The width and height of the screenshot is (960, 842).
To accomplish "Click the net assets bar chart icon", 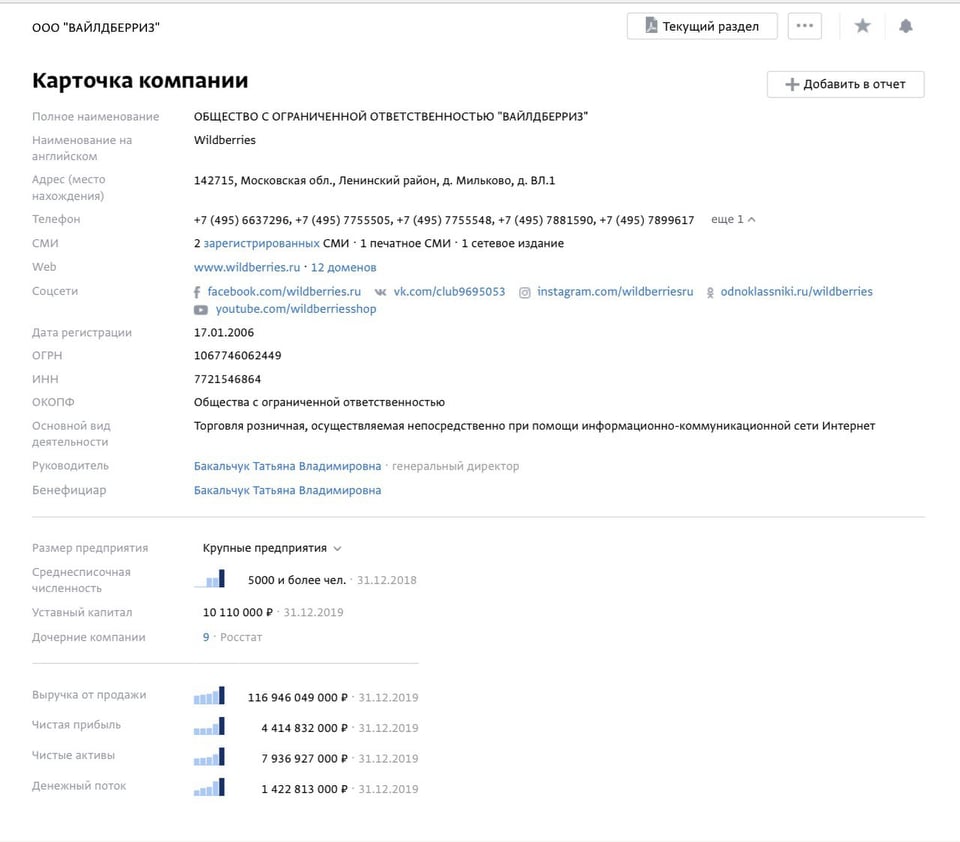I will [209, 757].
